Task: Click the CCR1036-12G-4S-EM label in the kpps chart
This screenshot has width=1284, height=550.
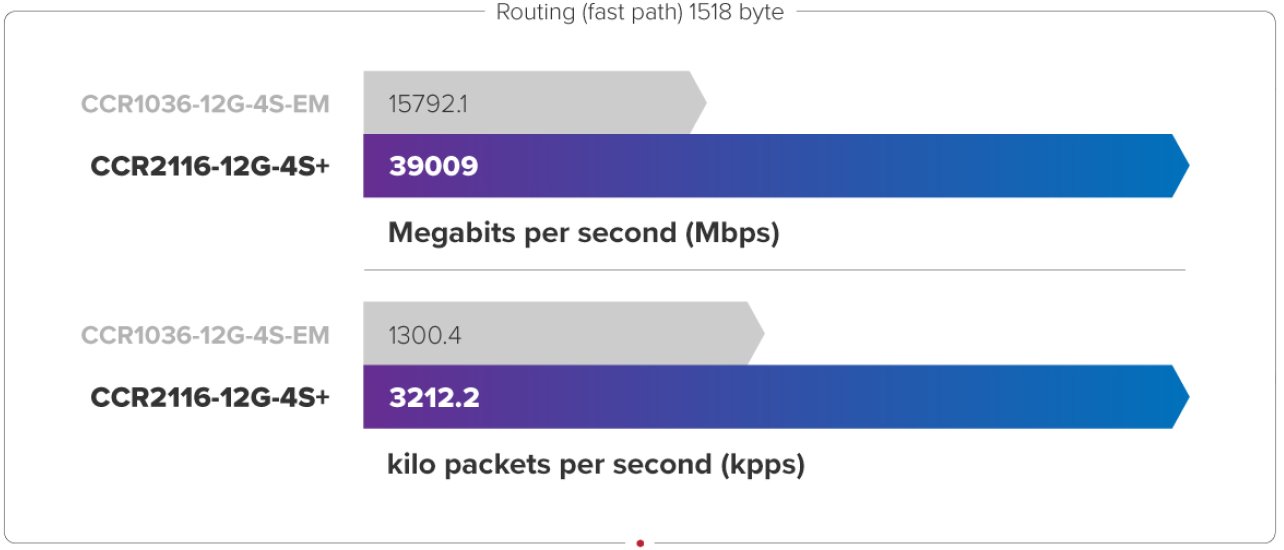Action: click(205, 335)
